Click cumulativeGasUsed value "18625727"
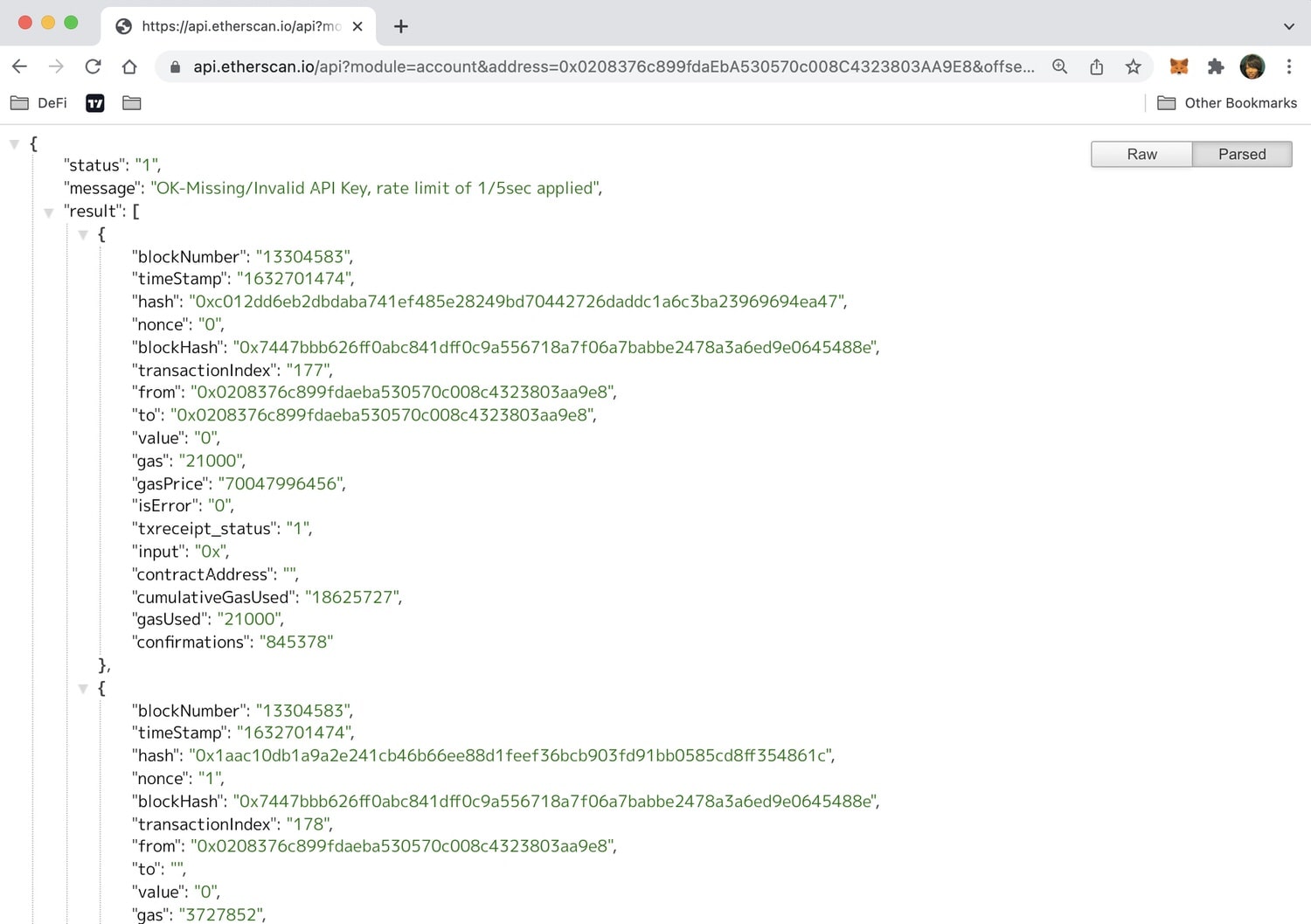1311x924 pixels. (x=353, y=597)
